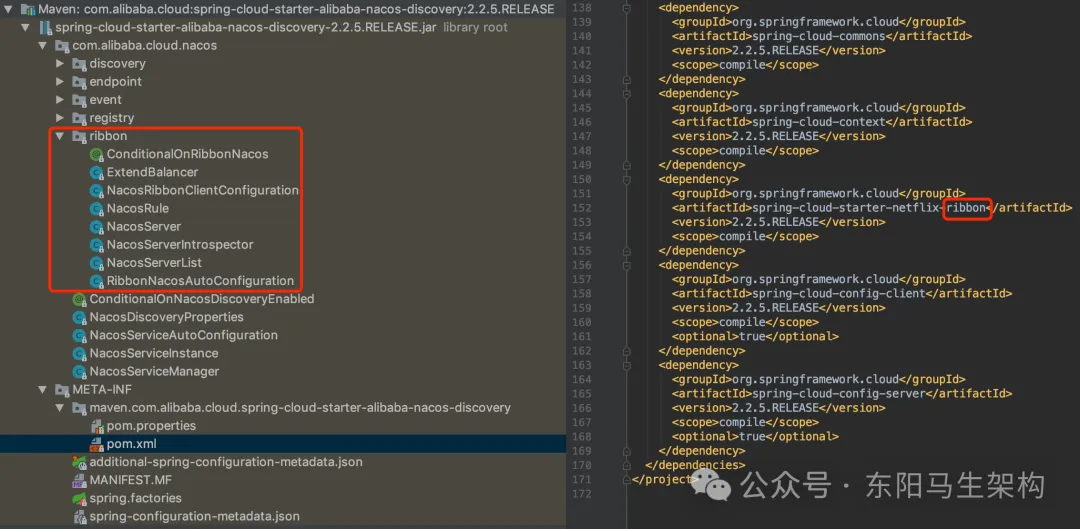The height and width of the screenshot is (529, 1080).
Task: Click the NacosServerIntrospector class icon
Action: click(96, 245)
